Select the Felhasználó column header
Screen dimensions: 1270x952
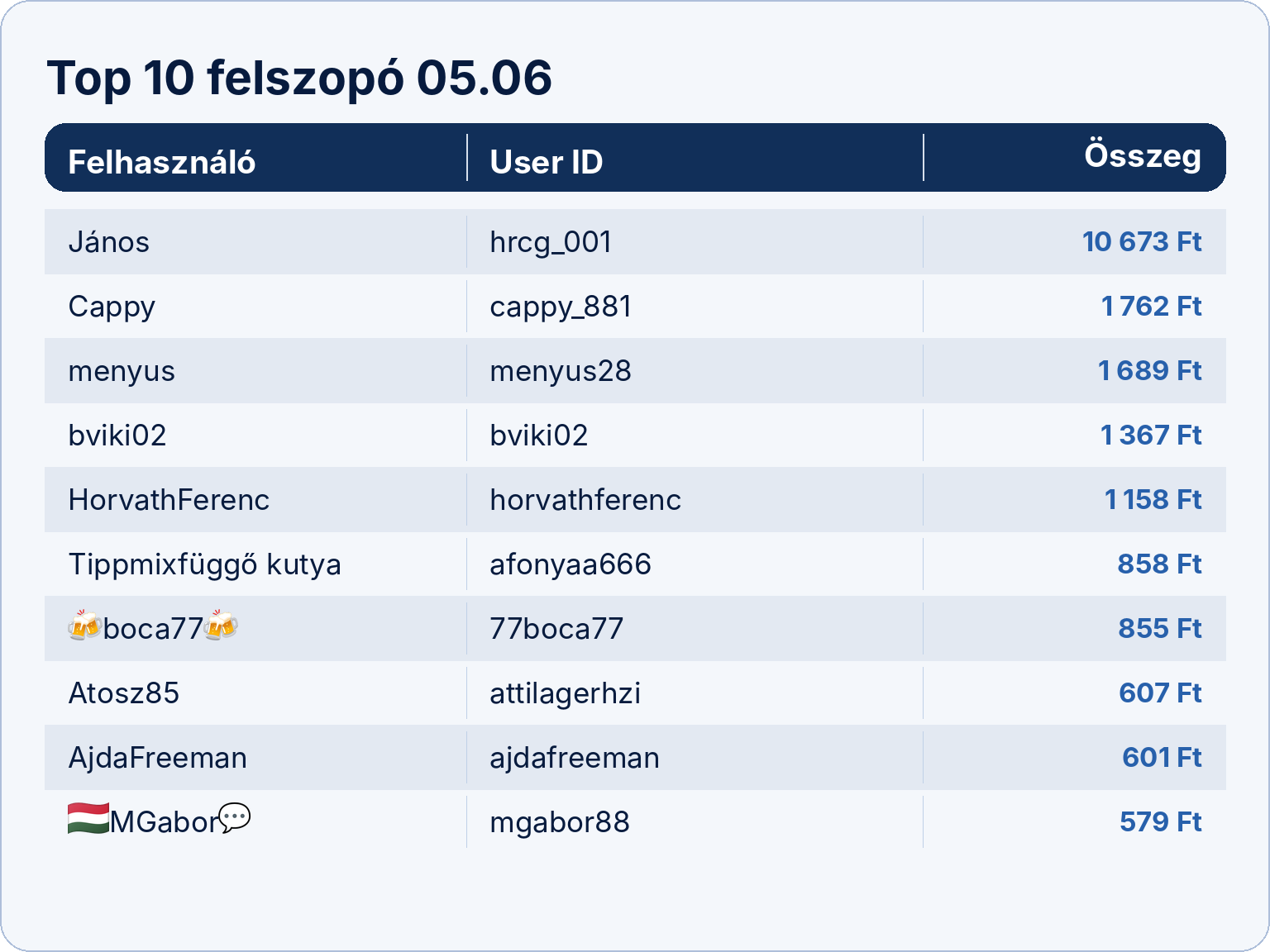tap(162, 162)
